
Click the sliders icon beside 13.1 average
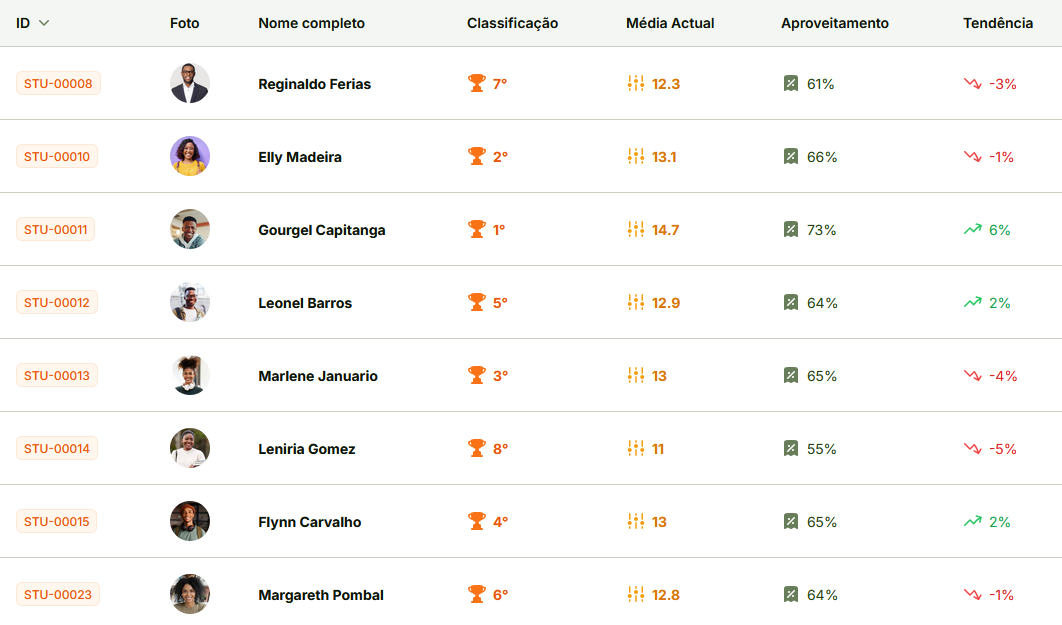[x=636, y=156]
